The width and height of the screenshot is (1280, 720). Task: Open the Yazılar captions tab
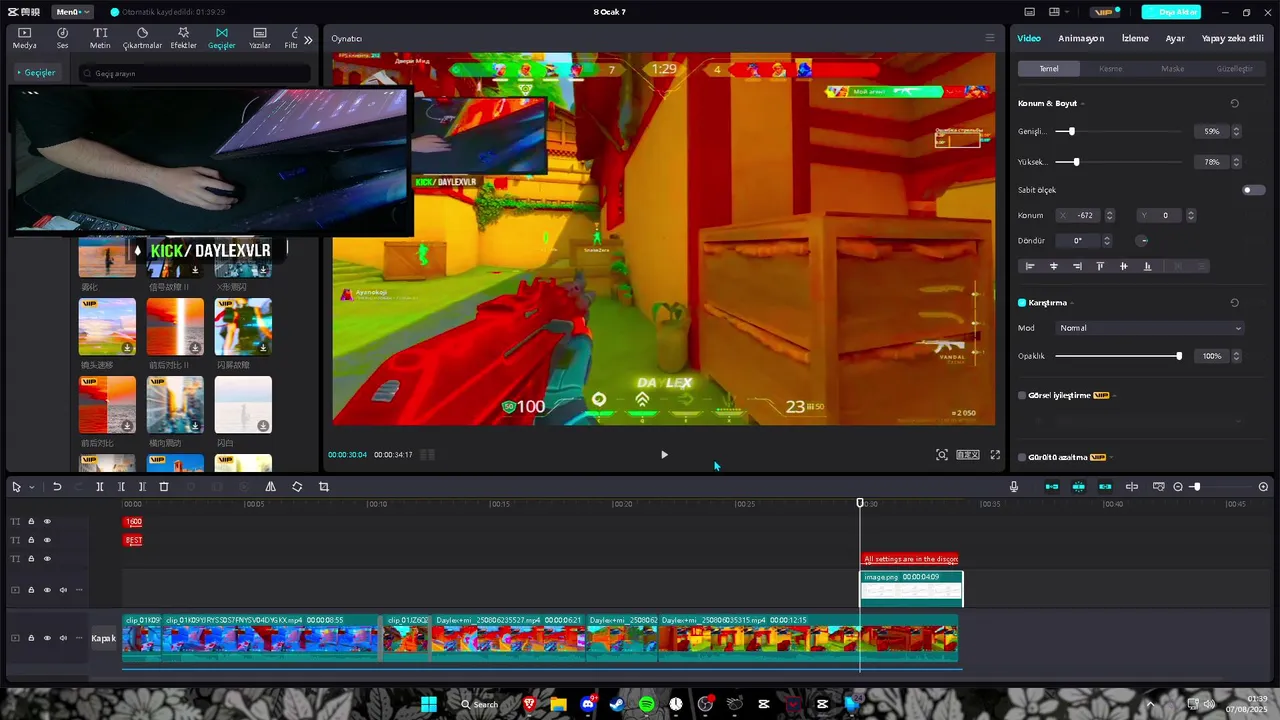pyautogui.click(x=260, y=38)
